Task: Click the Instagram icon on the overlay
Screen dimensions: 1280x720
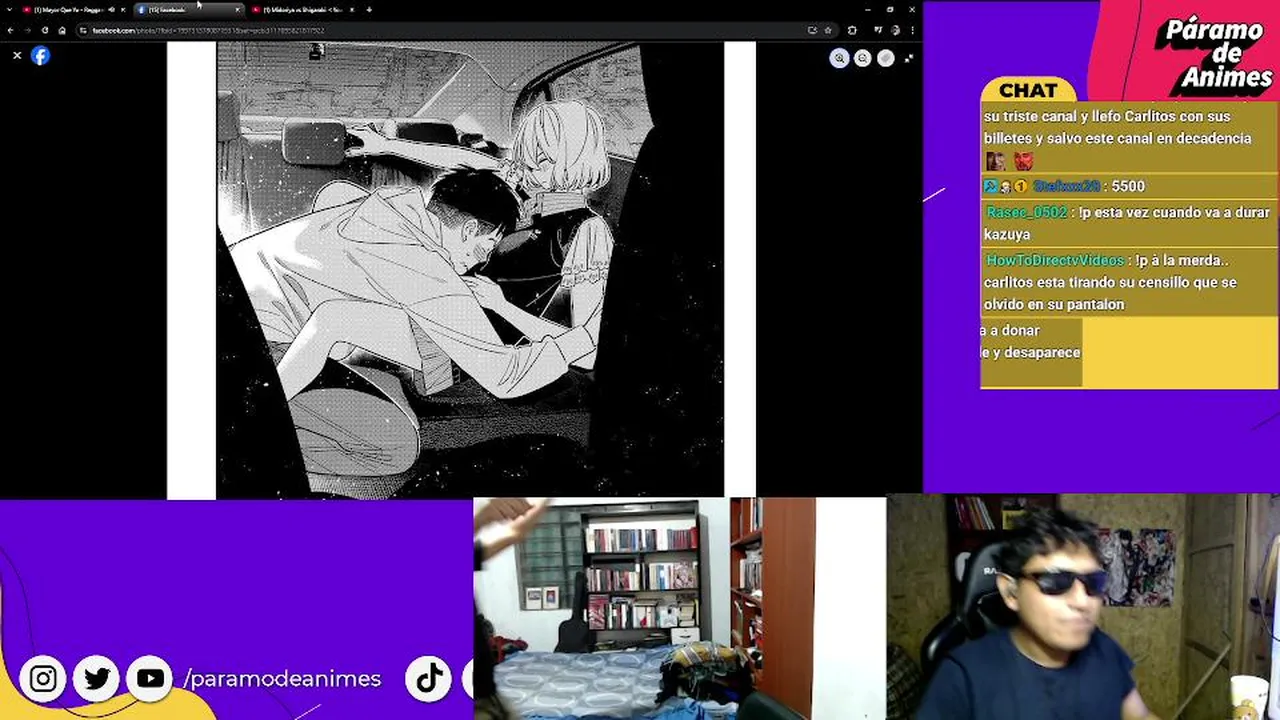Action: click(x=43, y=679)
